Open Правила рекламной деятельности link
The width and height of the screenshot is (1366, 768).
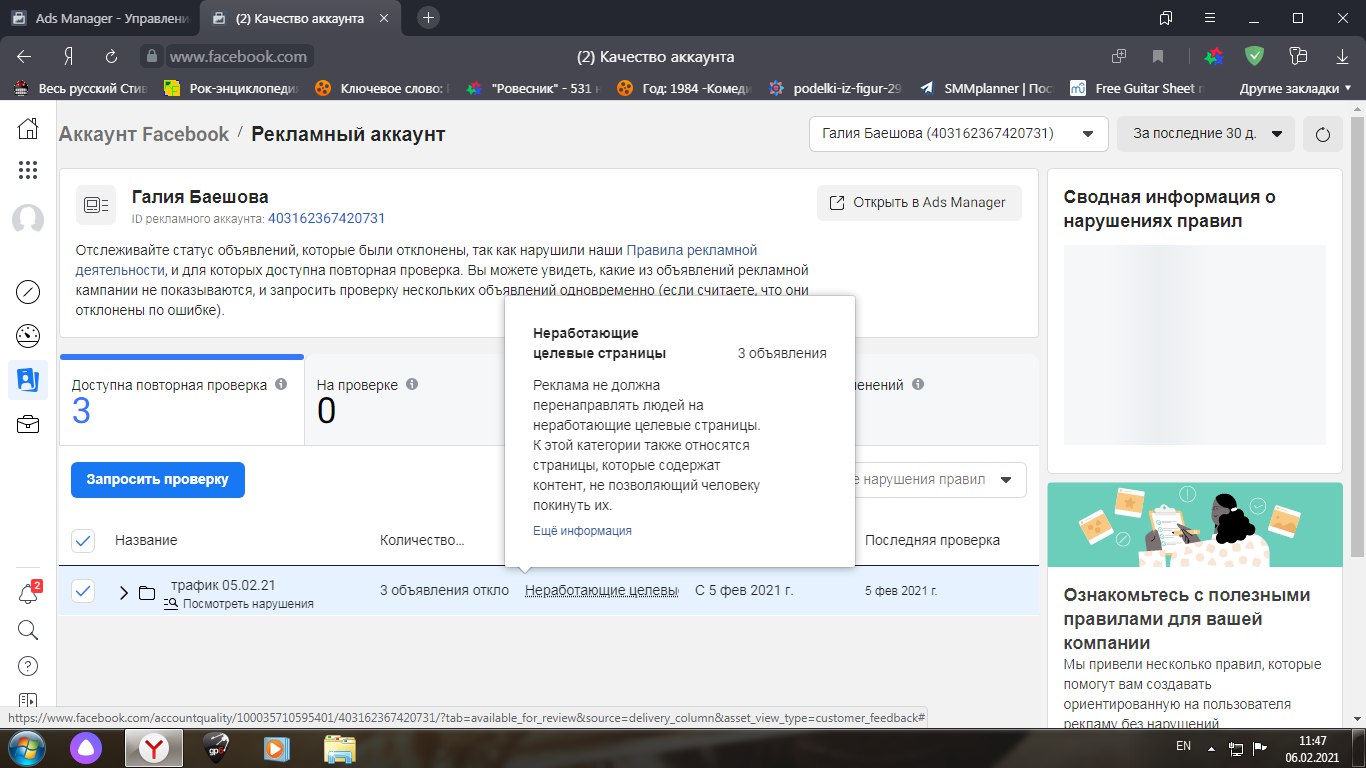click(x=416, y=260)
